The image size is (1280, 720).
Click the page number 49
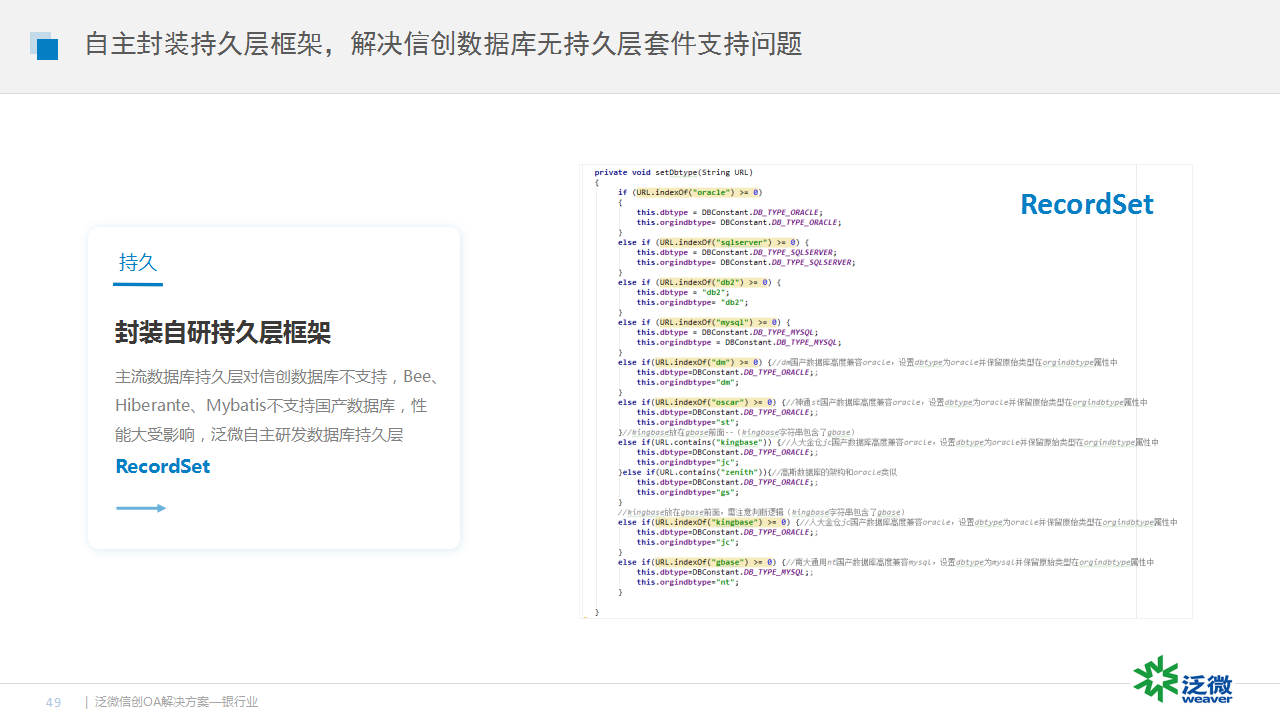click(x=53, y=703)
